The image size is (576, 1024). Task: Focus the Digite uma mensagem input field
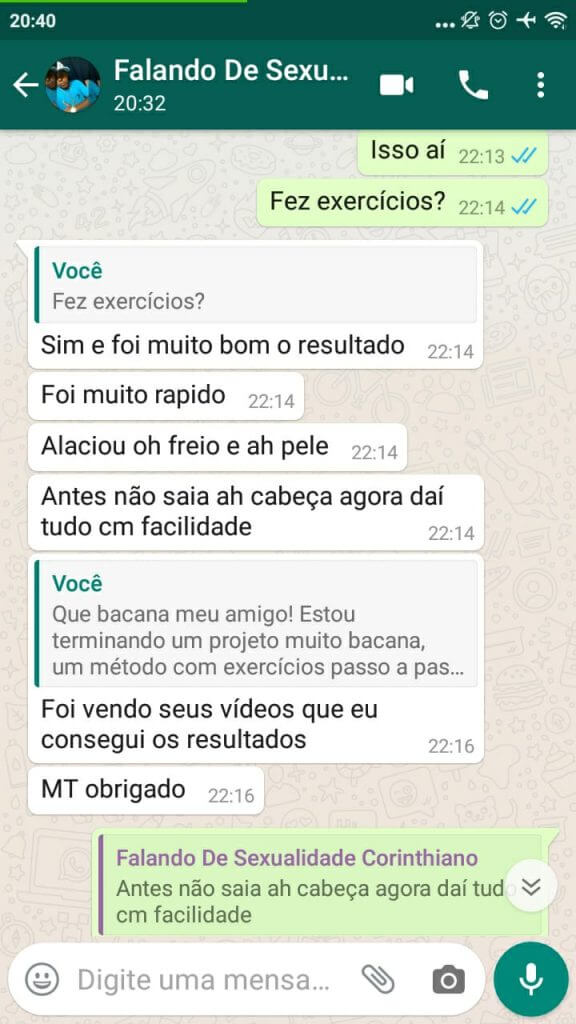[204, 980]
